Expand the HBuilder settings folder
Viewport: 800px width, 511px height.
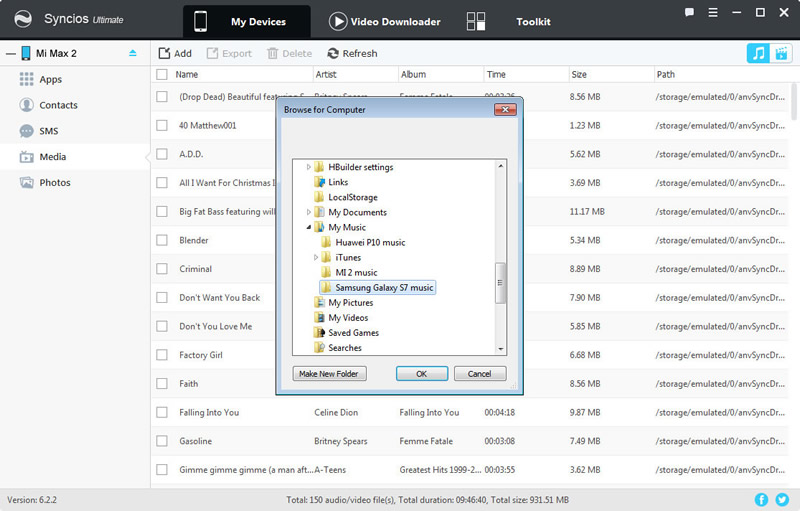coord(309,167)
